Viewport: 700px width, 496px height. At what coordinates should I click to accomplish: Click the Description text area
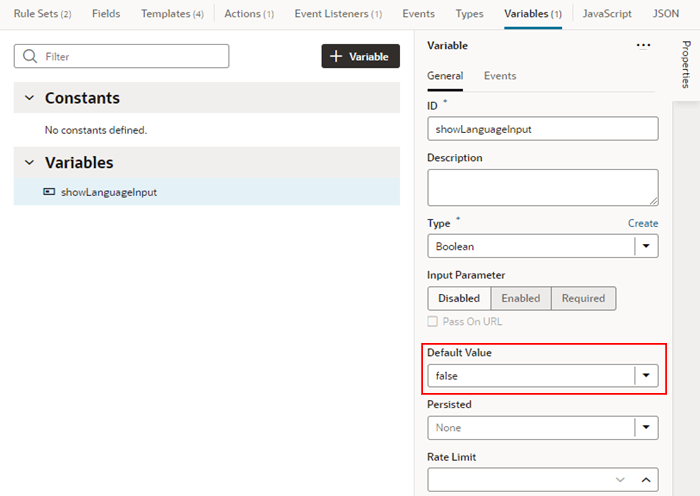pos(542,187)
